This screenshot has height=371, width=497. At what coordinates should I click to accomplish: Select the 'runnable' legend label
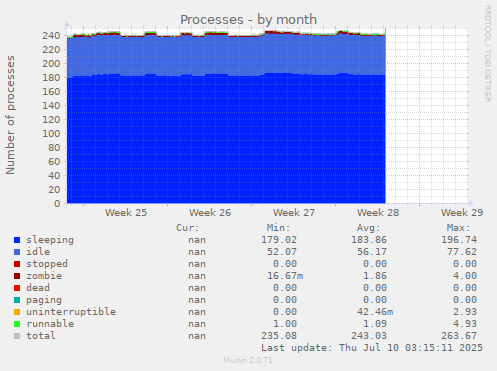pyautogui.click(x=50, y=324)
